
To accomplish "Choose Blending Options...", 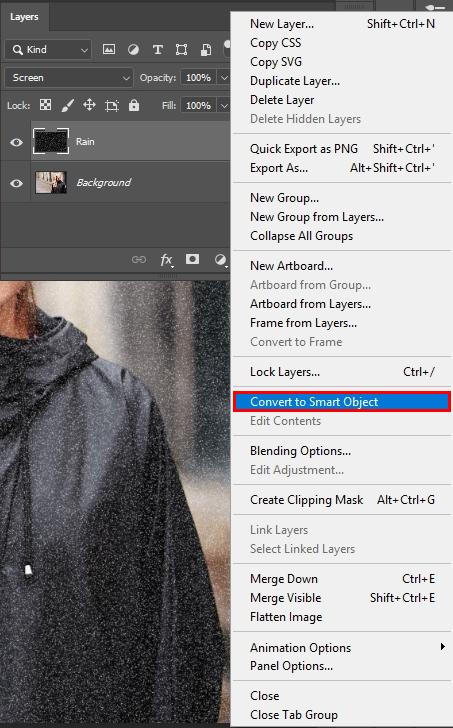I will tap(300, 451).
